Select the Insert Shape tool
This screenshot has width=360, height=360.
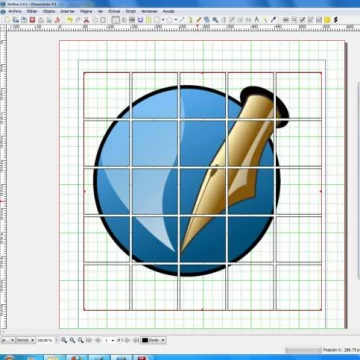point(157,20)
